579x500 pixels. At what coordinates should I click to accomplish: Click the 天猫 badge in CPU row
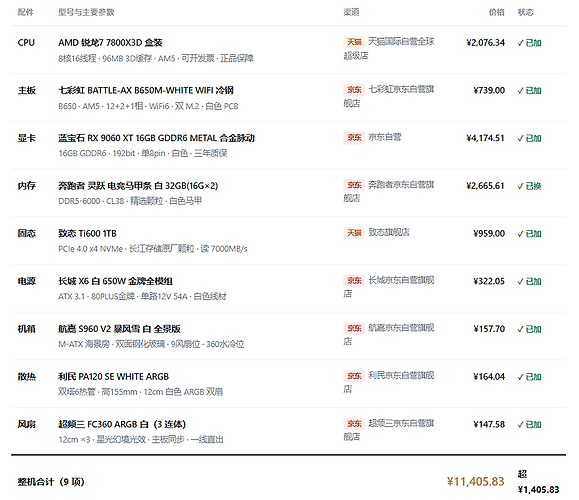coord(354,42)
